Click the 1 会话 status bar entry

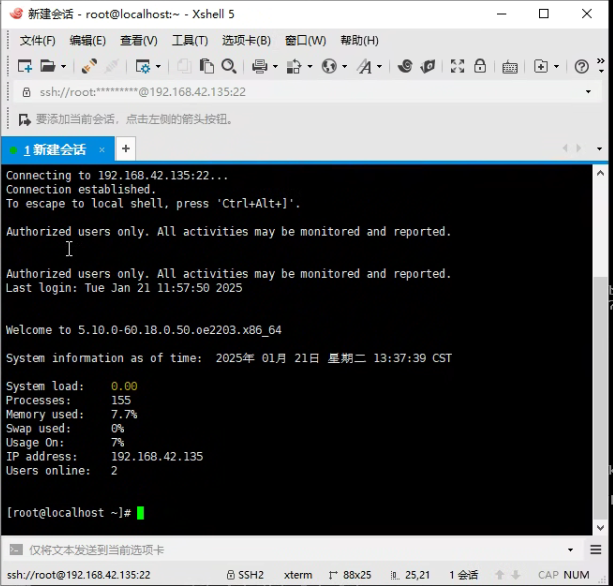pyautogui.click(x=464, y=575)
